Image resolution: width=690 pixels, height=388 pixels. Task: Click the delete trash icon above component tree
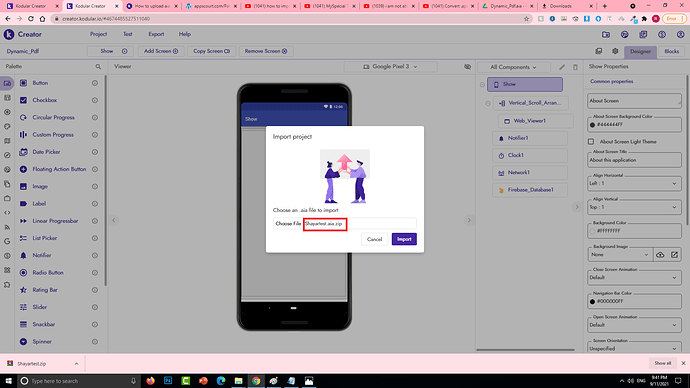(575, 67)
